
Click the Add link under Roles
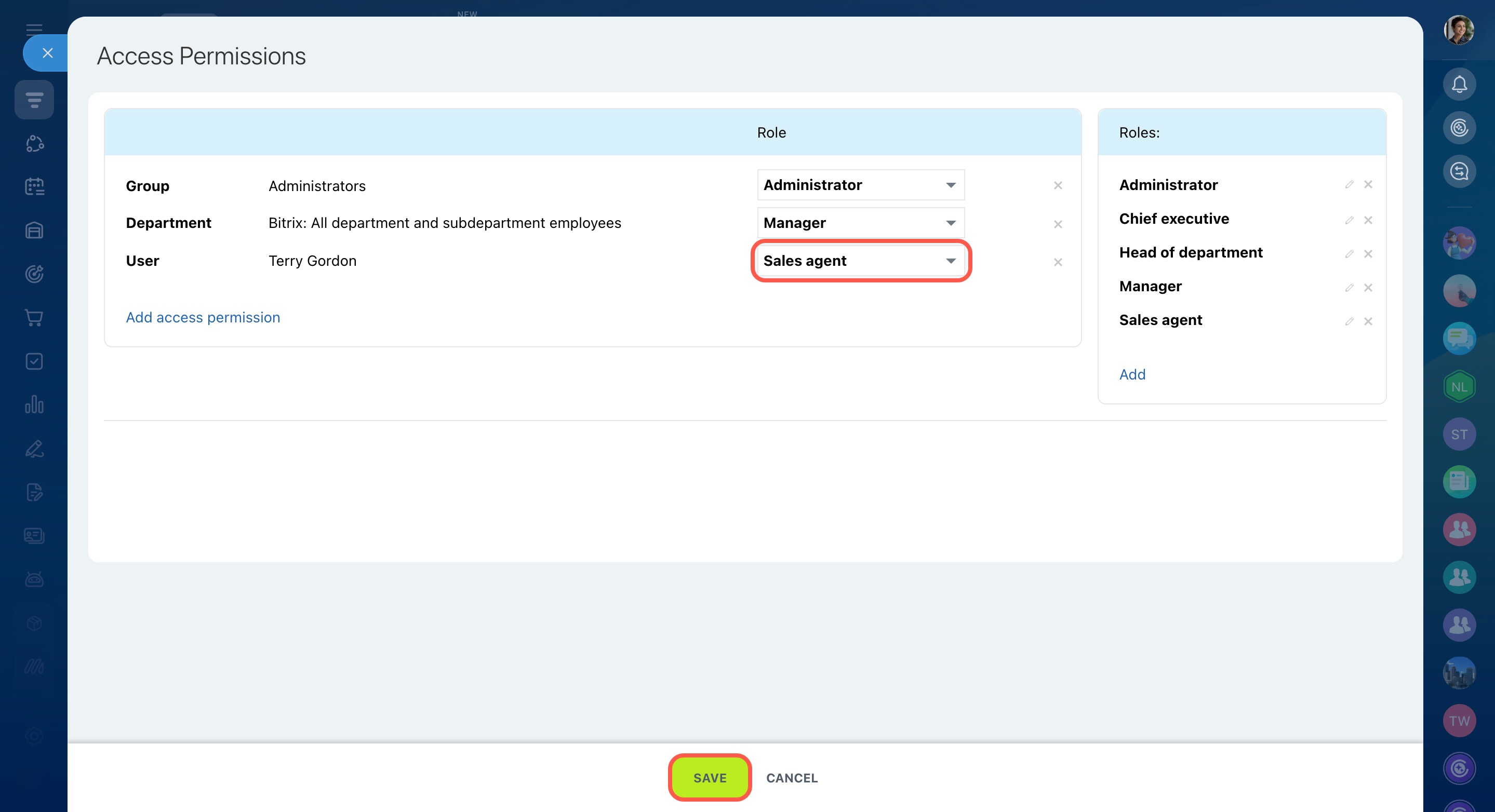click(1132, 374)
